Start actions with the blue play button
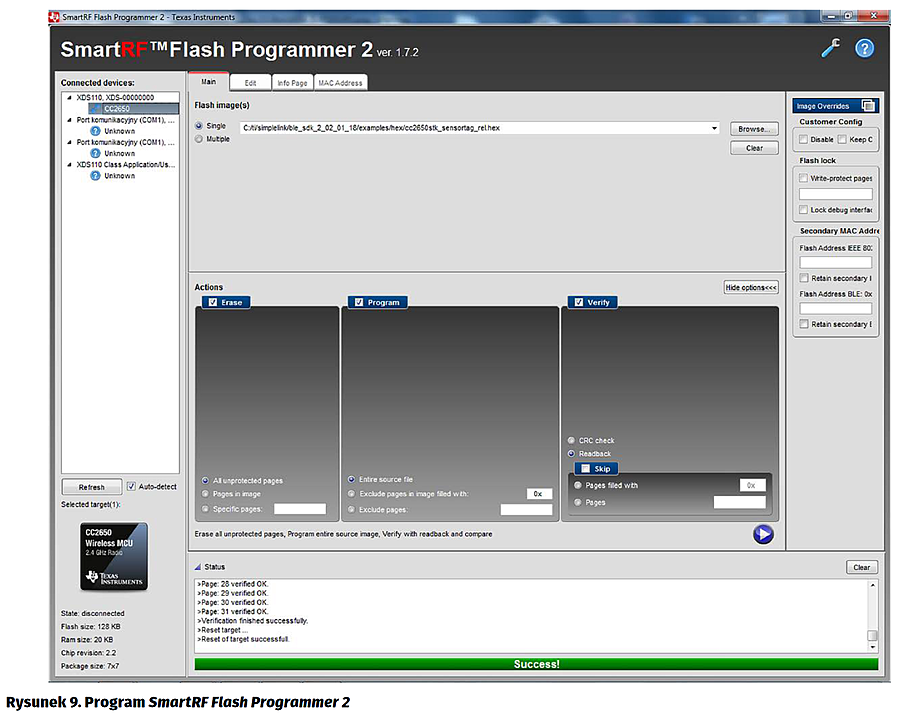This screenshot has height=714, width=900. click(x=763, y=534)
